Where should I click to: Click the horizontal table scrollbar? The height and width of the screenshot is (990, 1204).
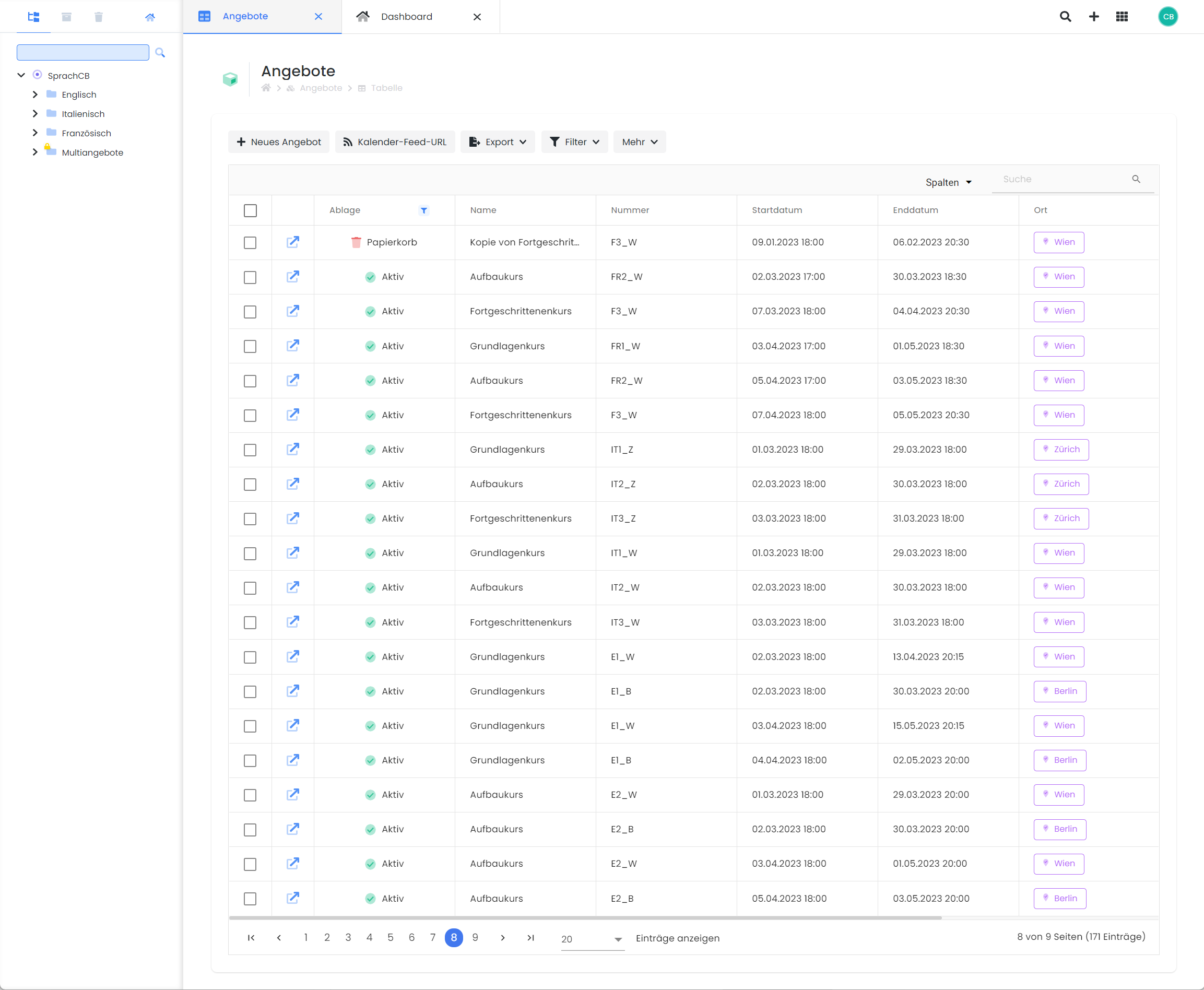[585, 917]
